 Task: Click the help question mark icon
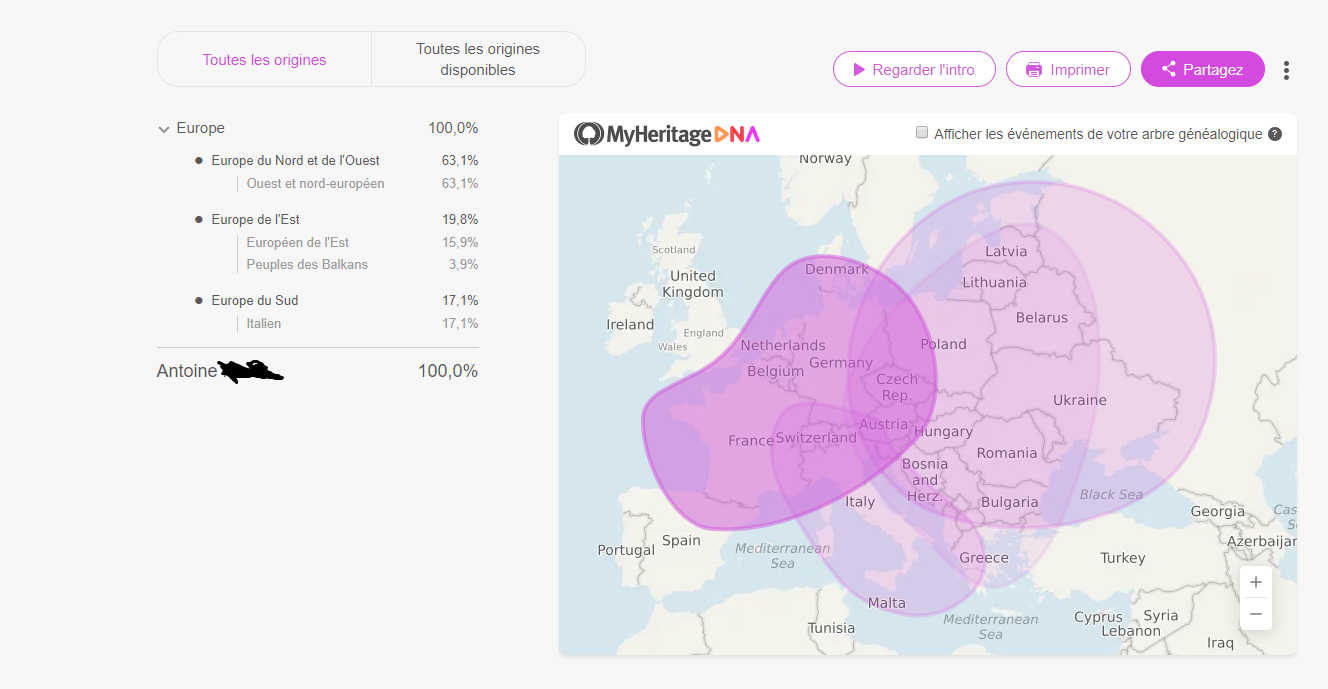point(1275,134)
